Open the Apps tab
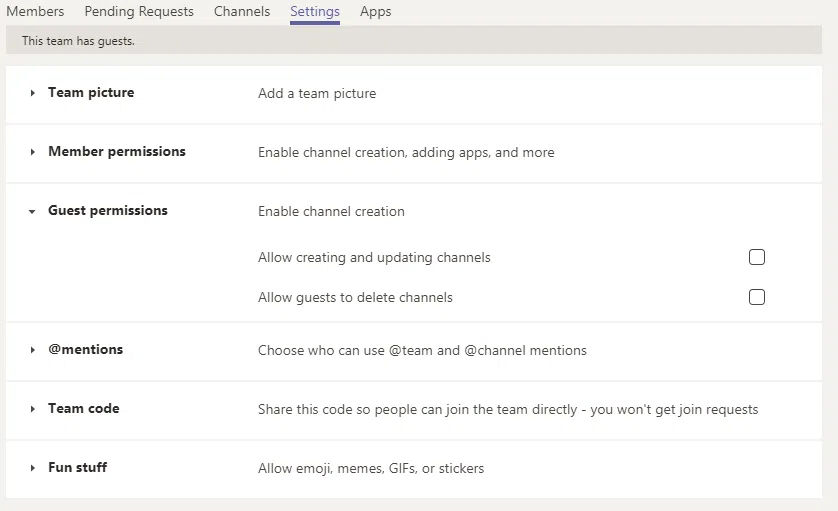The image size is (838, 511). 375,12
